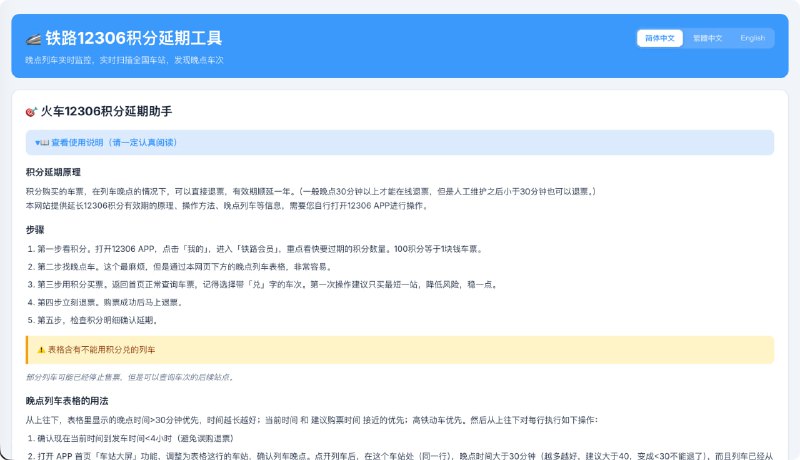Screen dimensions: 800x460
Task: Click step 2 text 第二步找晚点车
Action: coord(186,267)
